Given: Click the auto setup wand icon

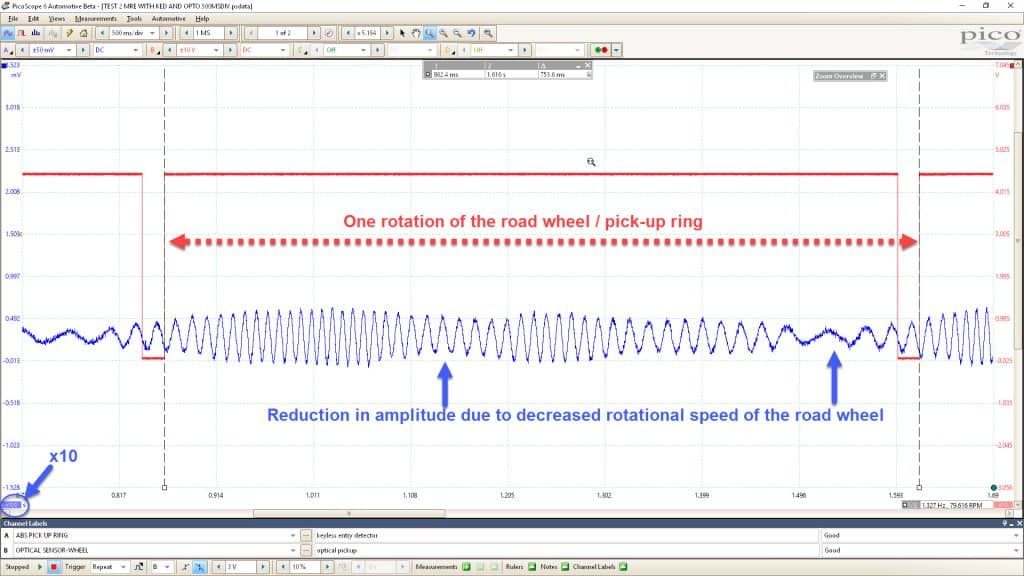Looking at the screenshot, I should point(69,33).
